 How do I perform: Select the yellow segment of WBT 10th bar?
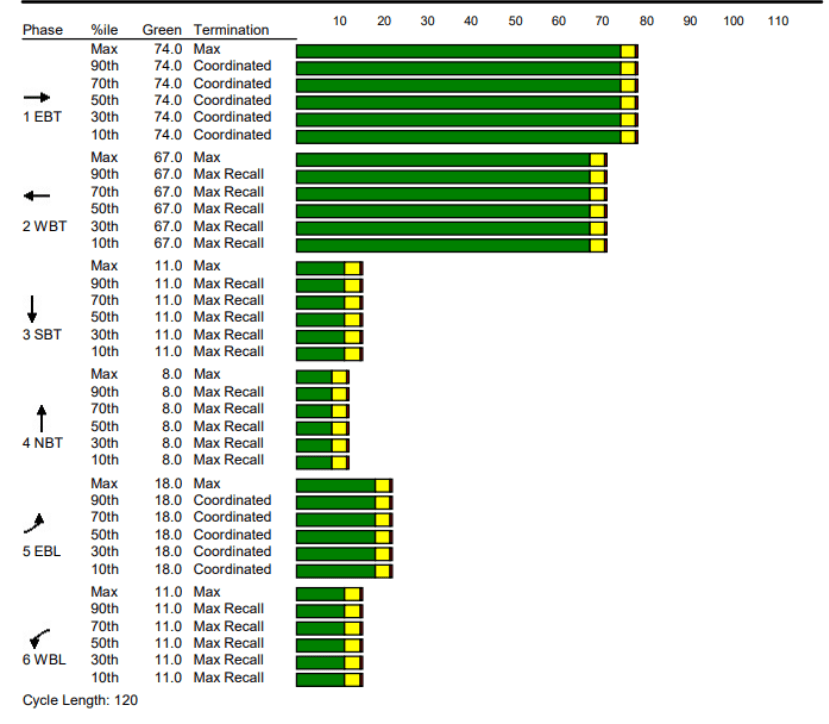click(x=597, y=245)
